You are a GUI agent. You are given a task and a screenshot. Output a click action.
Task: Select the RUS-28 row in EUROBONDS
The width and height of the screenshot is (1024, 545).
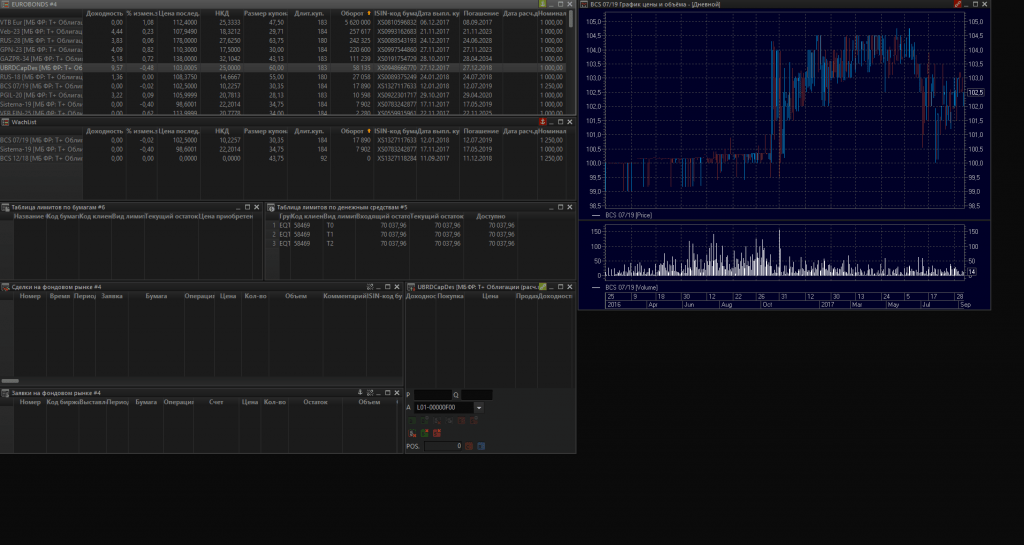pos(284,40)
